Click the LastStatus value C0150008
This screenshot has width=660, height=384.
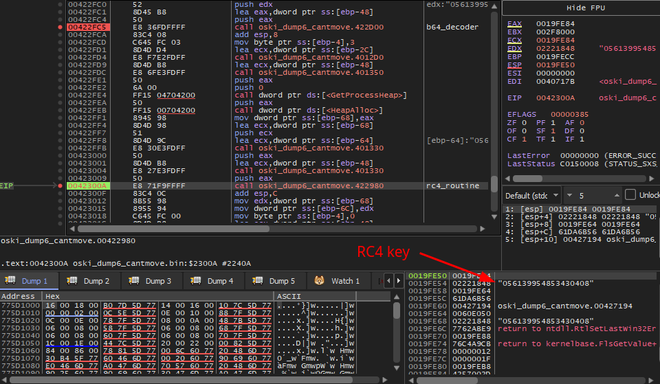[x=579, y=164]
